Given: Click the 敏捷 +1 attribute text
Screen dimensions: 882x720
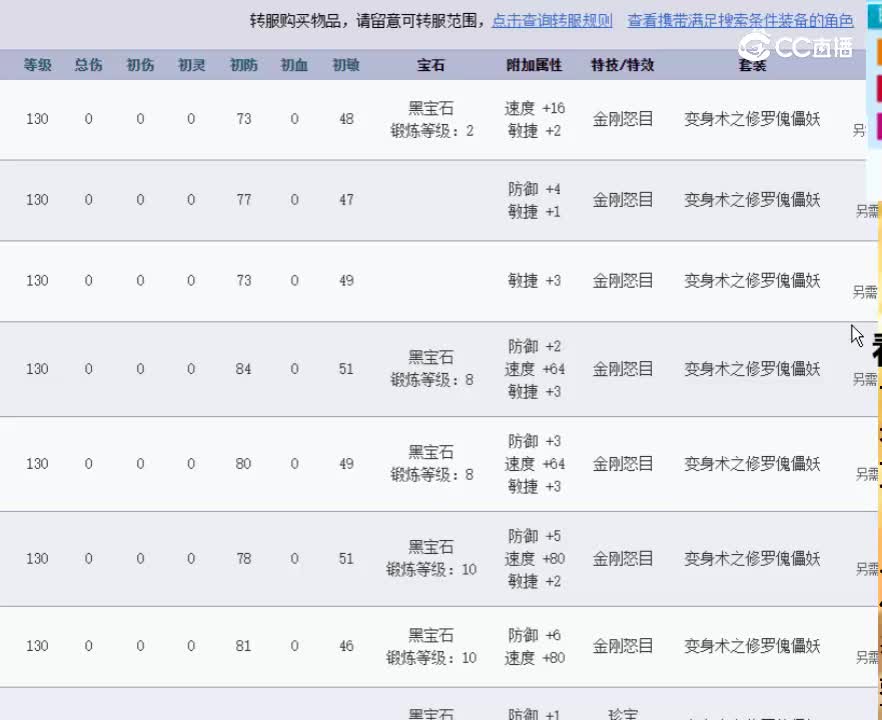Looking at the screenshot, I should click(x=534, y=212).
